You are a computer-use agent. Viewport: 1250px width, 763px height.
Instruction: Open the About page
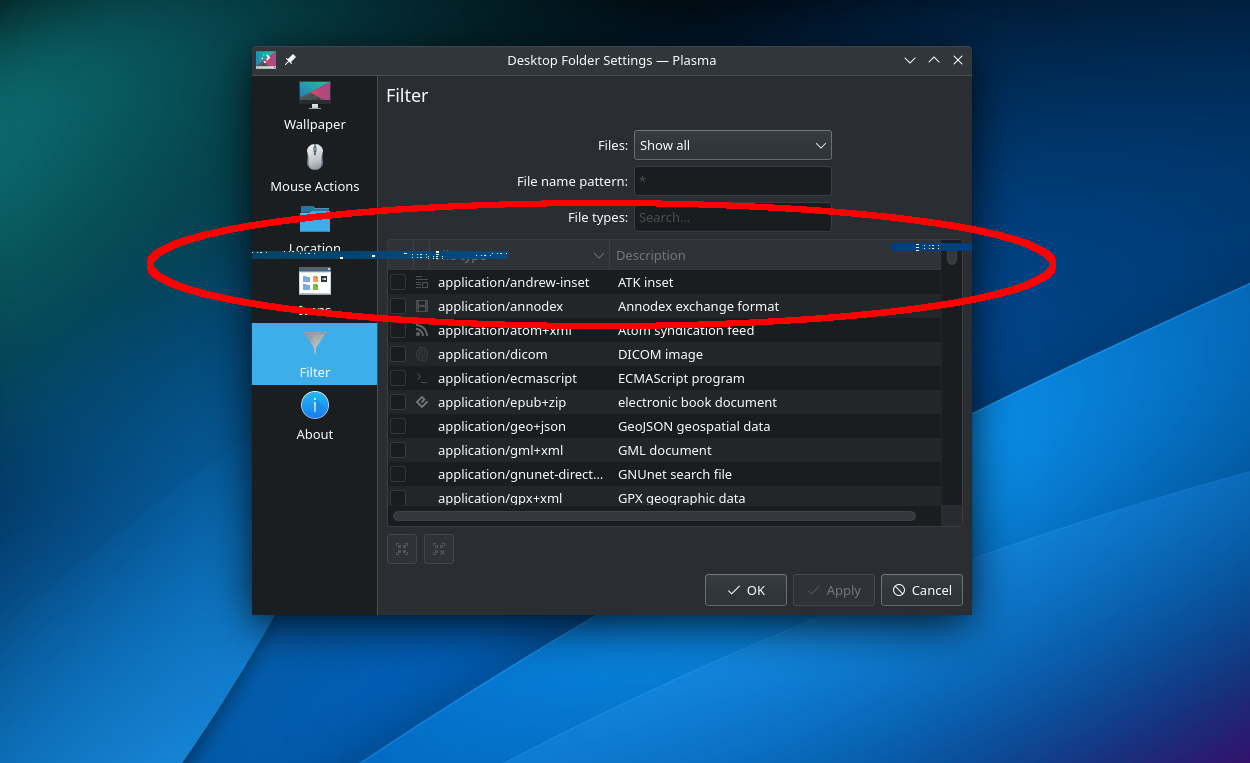(x=314, y=416)
